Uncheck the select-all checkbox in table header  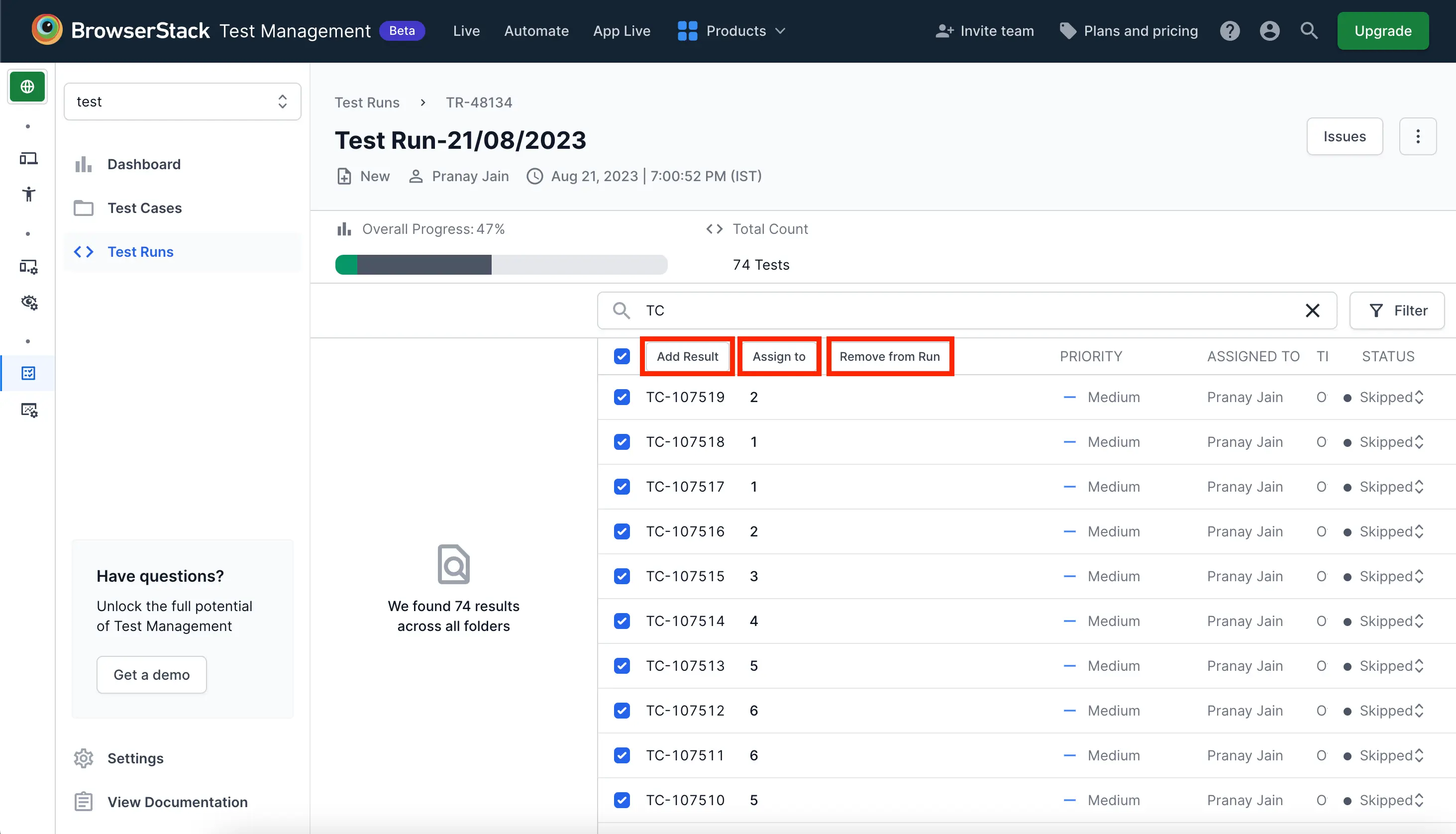pos(622,356)
